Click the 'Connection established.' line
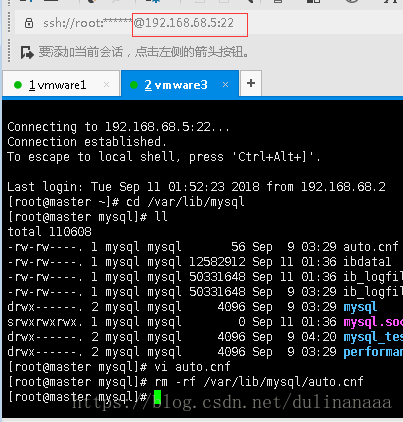This screenshot has height=422, width=403. (x=87, y=142)
